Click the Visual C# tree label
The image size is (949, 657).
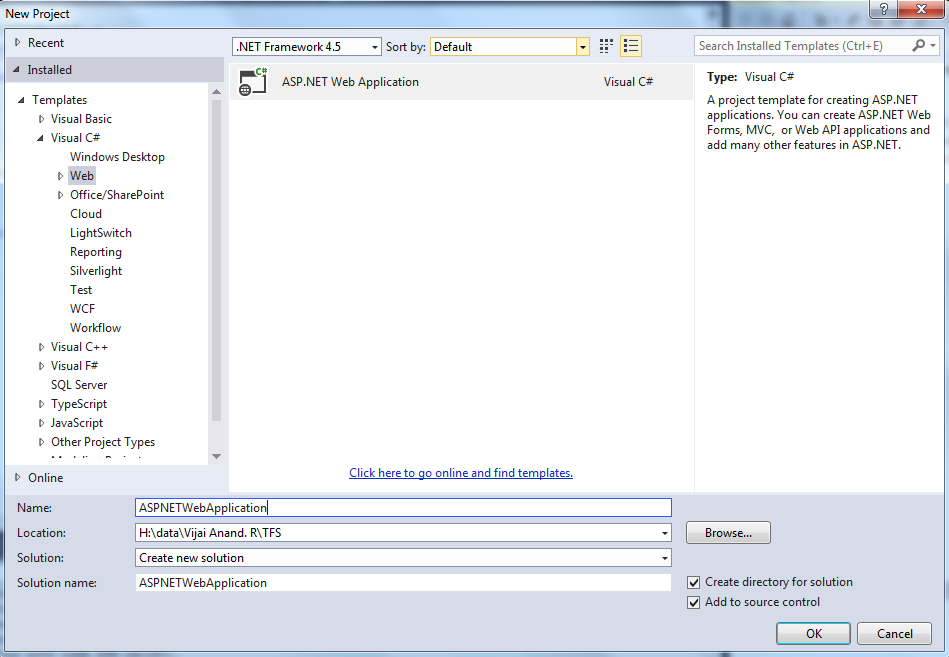coord(75,138)
